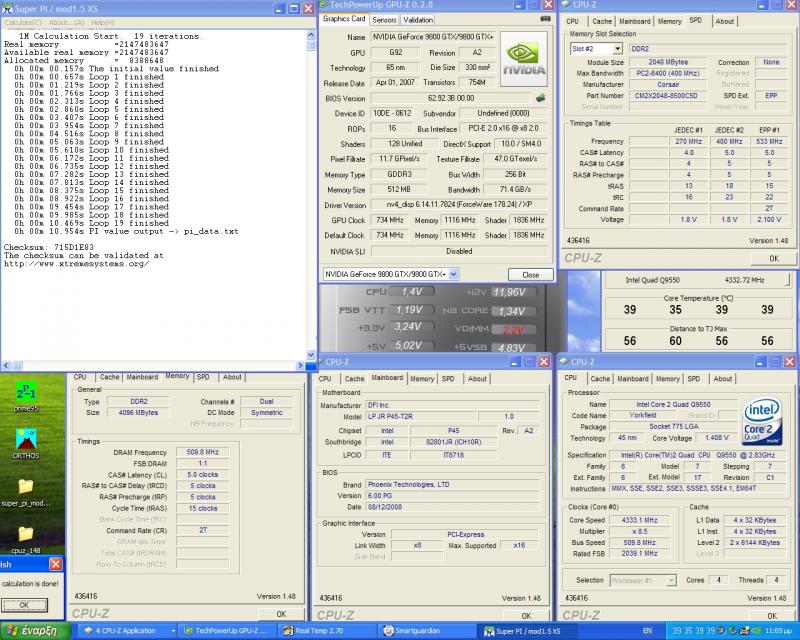Click scroll down arrow in Super PI output

point(311,355)
